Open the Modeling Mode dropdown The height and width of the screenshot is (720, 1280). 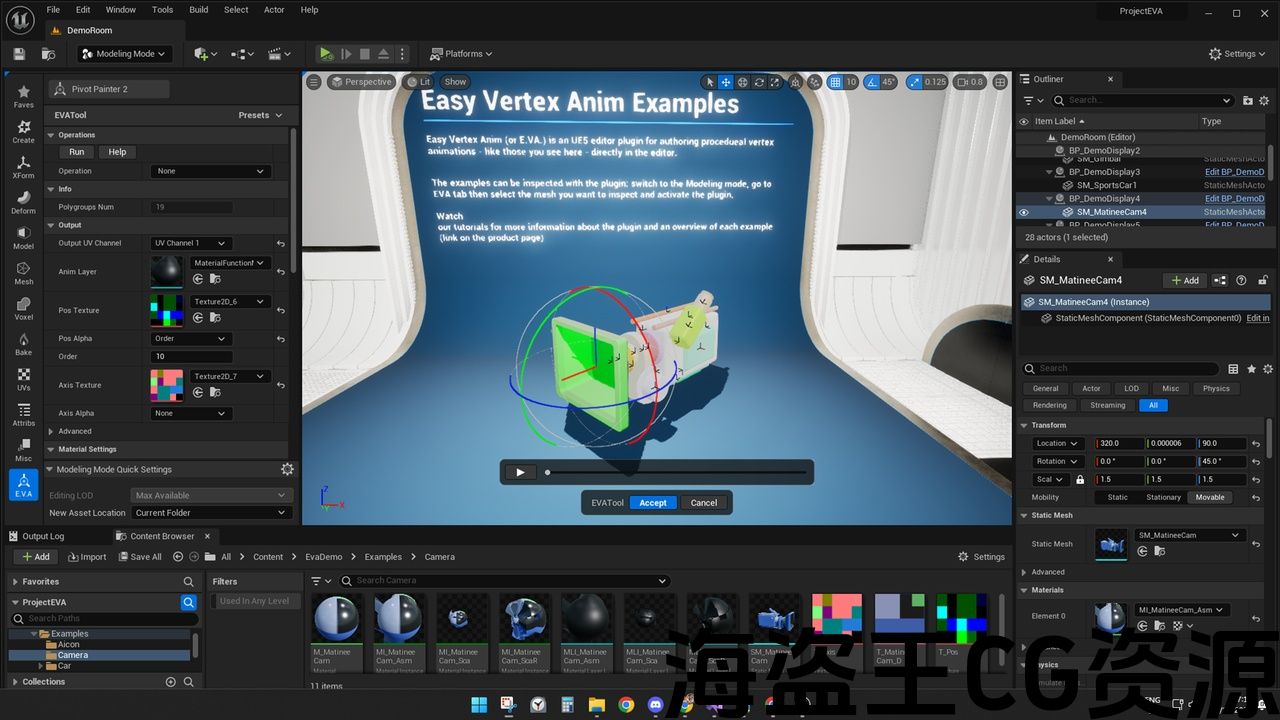click(124, 54)
